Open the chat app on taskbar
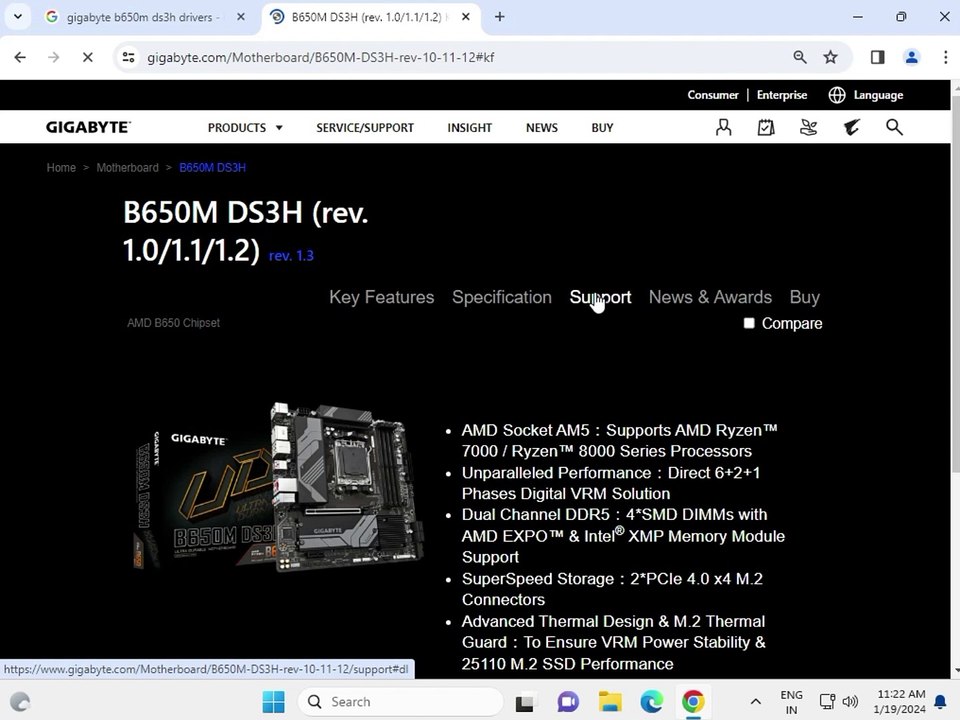The image size is (960, 720). (568, 702)
